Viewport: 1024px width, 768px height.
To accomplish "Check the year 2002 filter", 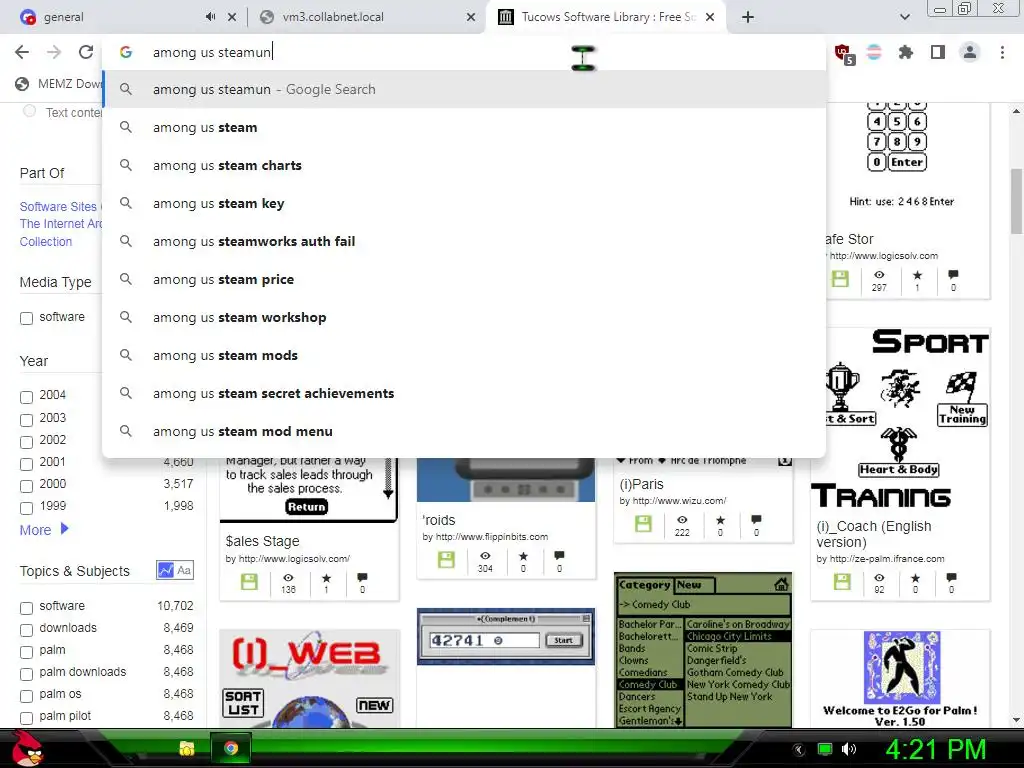I will pyautogui.click(x=26, y=441).
